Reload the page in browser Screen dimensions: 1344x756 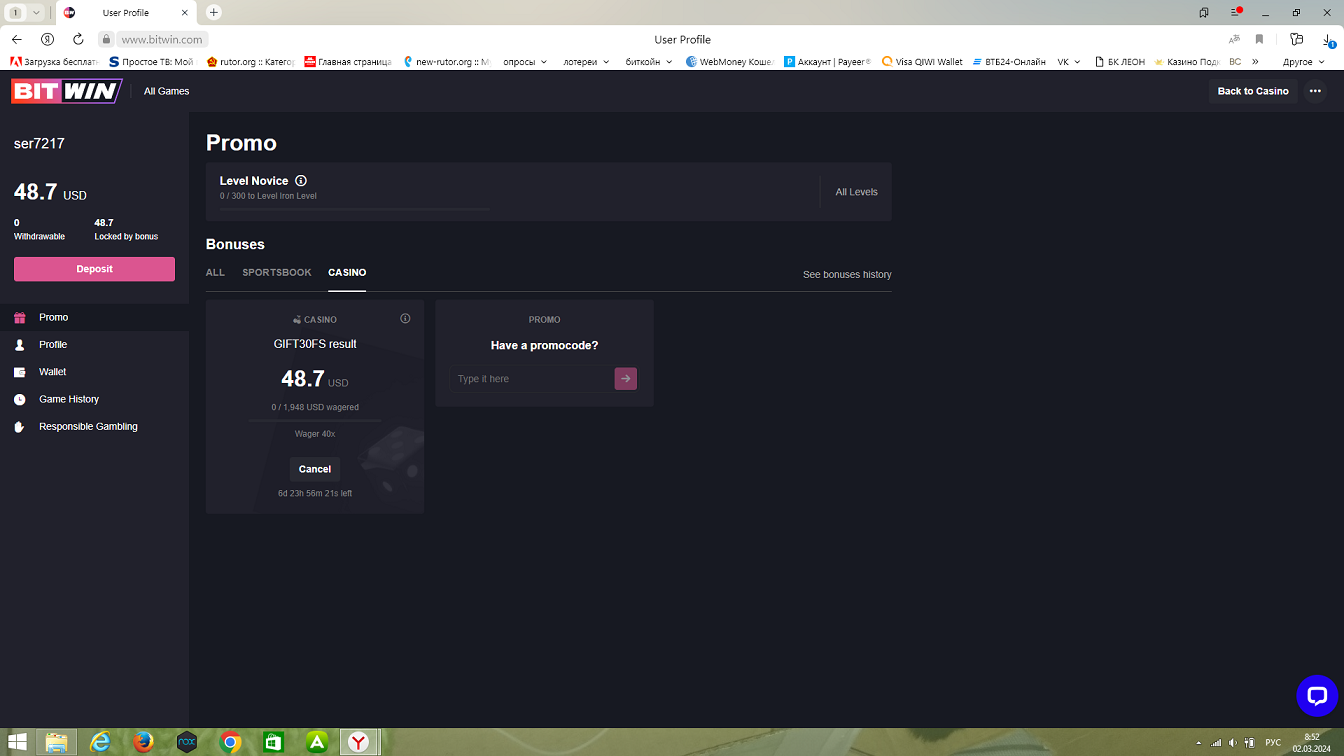click(78, 39)
